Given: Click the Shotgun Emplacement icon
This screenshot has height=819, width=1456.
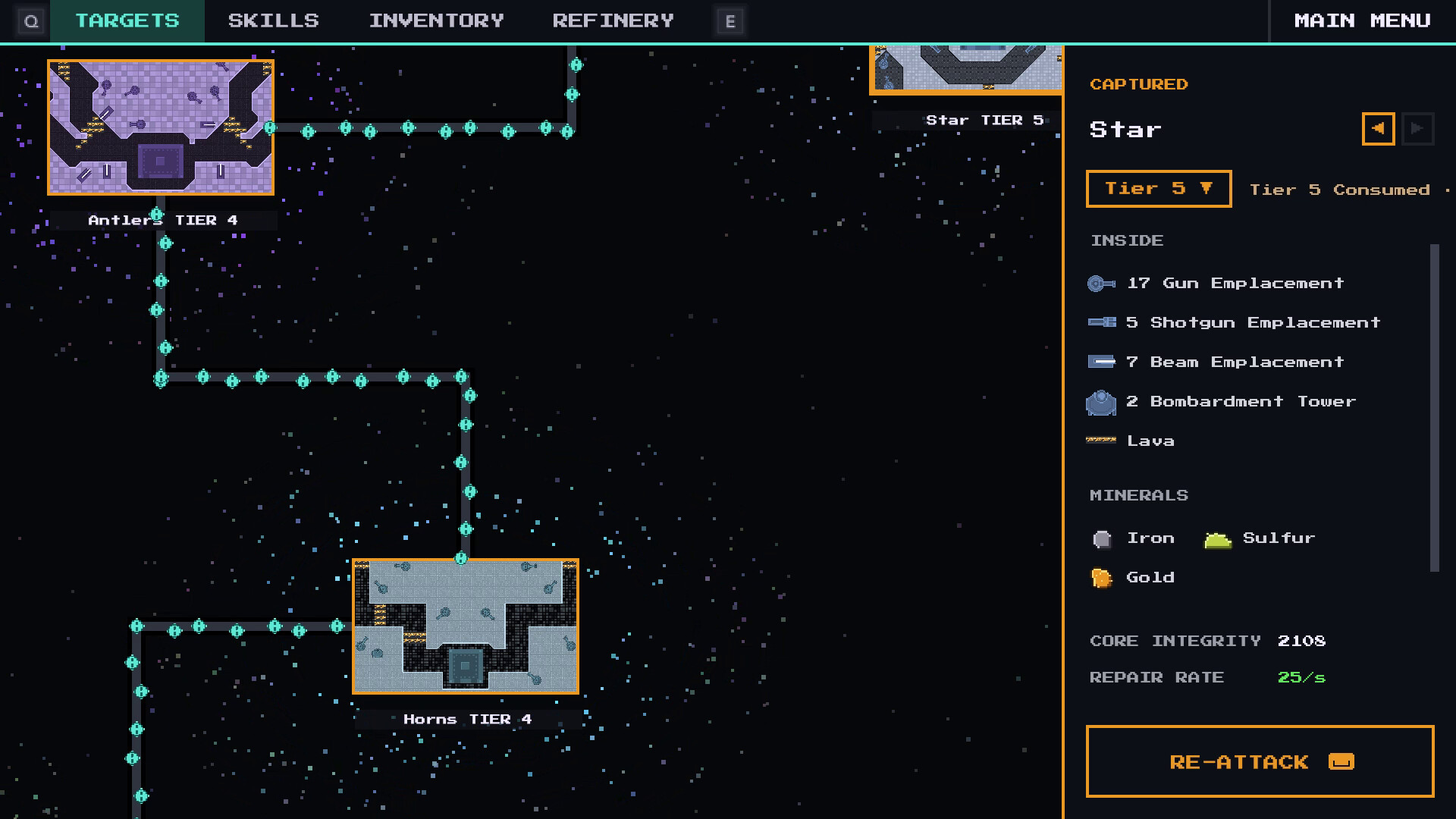Looking at the screenshot, I should pyautogui.click(x=1101, y=322).
